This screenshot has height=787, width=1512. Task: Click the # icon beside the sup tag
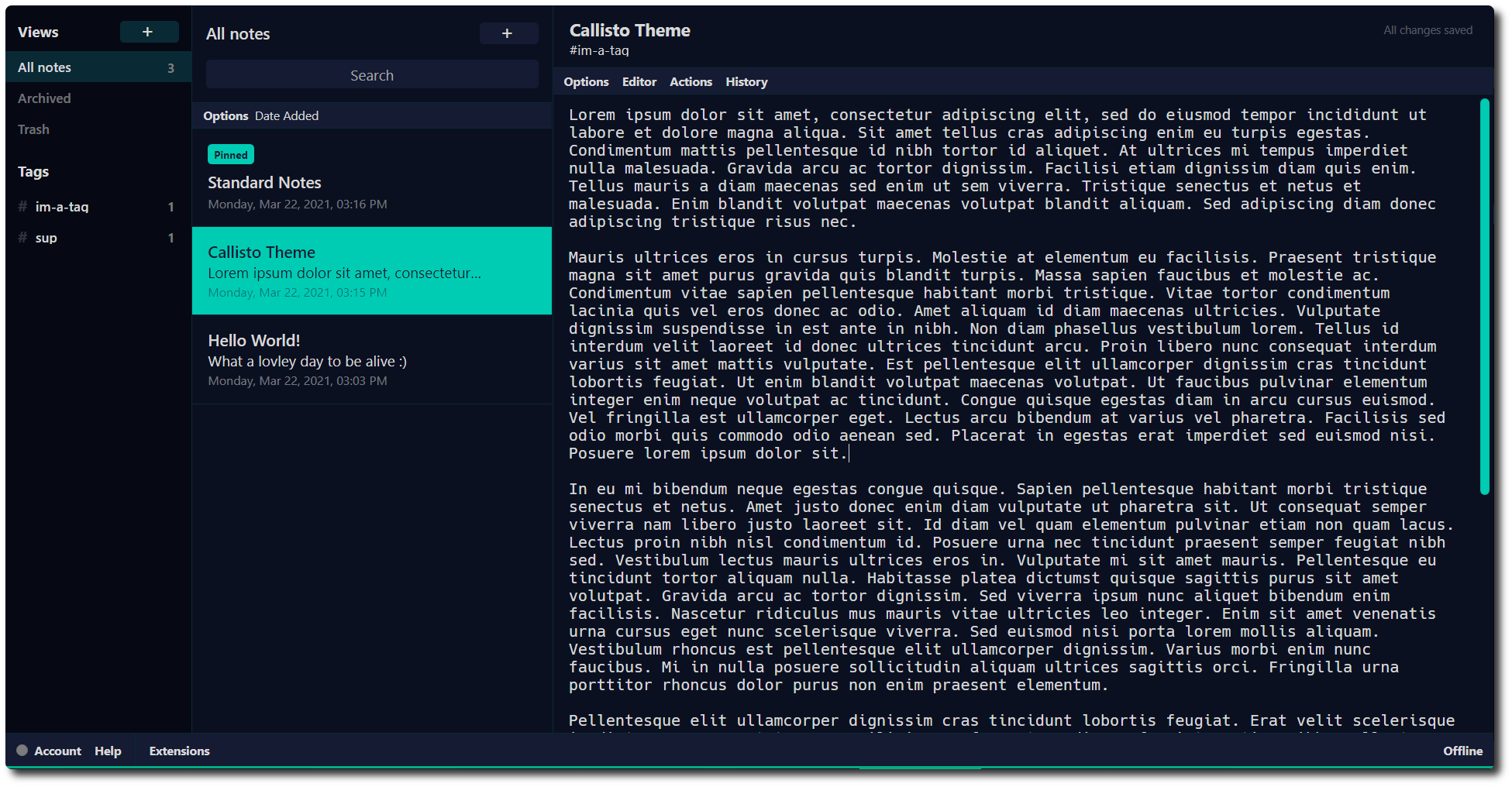coord(22,238)
